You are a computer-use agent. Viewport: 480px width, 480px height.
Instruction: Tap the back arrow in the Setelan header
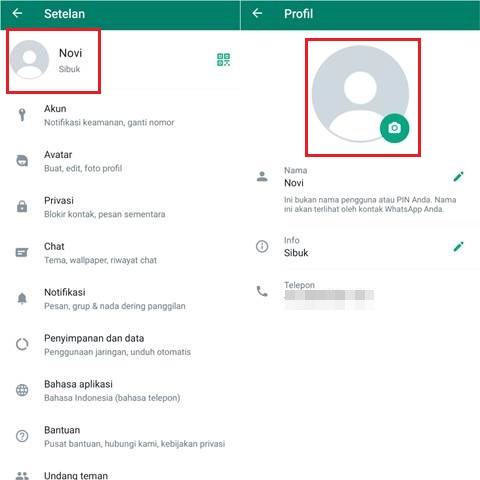pyautogui.click(x=17, y=13)
